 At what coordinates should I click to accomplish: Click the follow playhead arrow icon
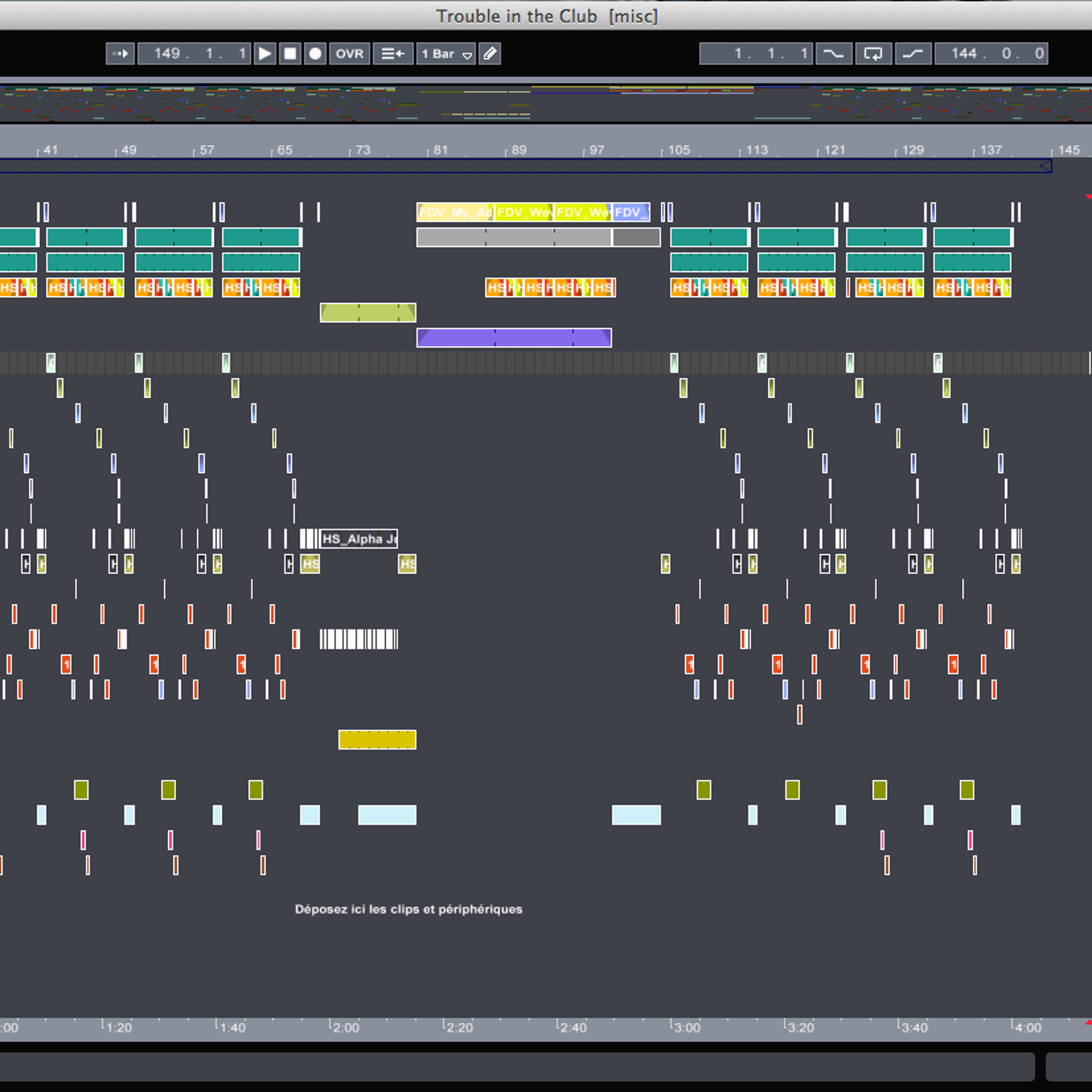click(120, 54)
